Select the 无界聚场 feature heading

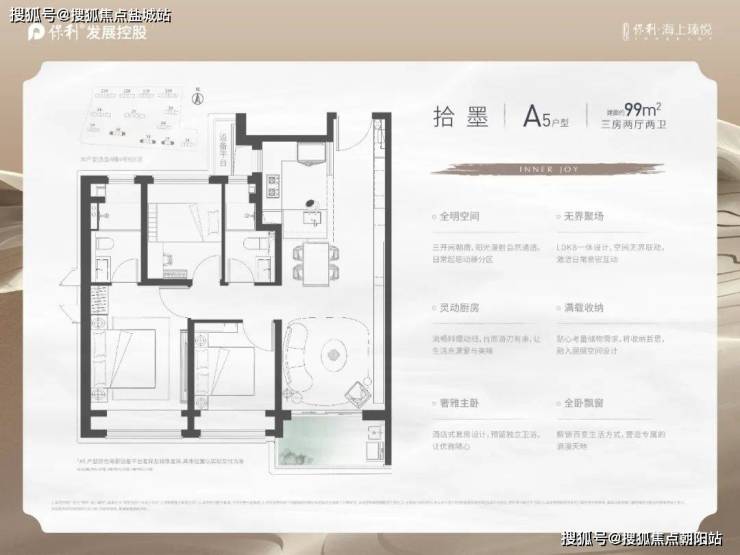[x=584, y=217]
